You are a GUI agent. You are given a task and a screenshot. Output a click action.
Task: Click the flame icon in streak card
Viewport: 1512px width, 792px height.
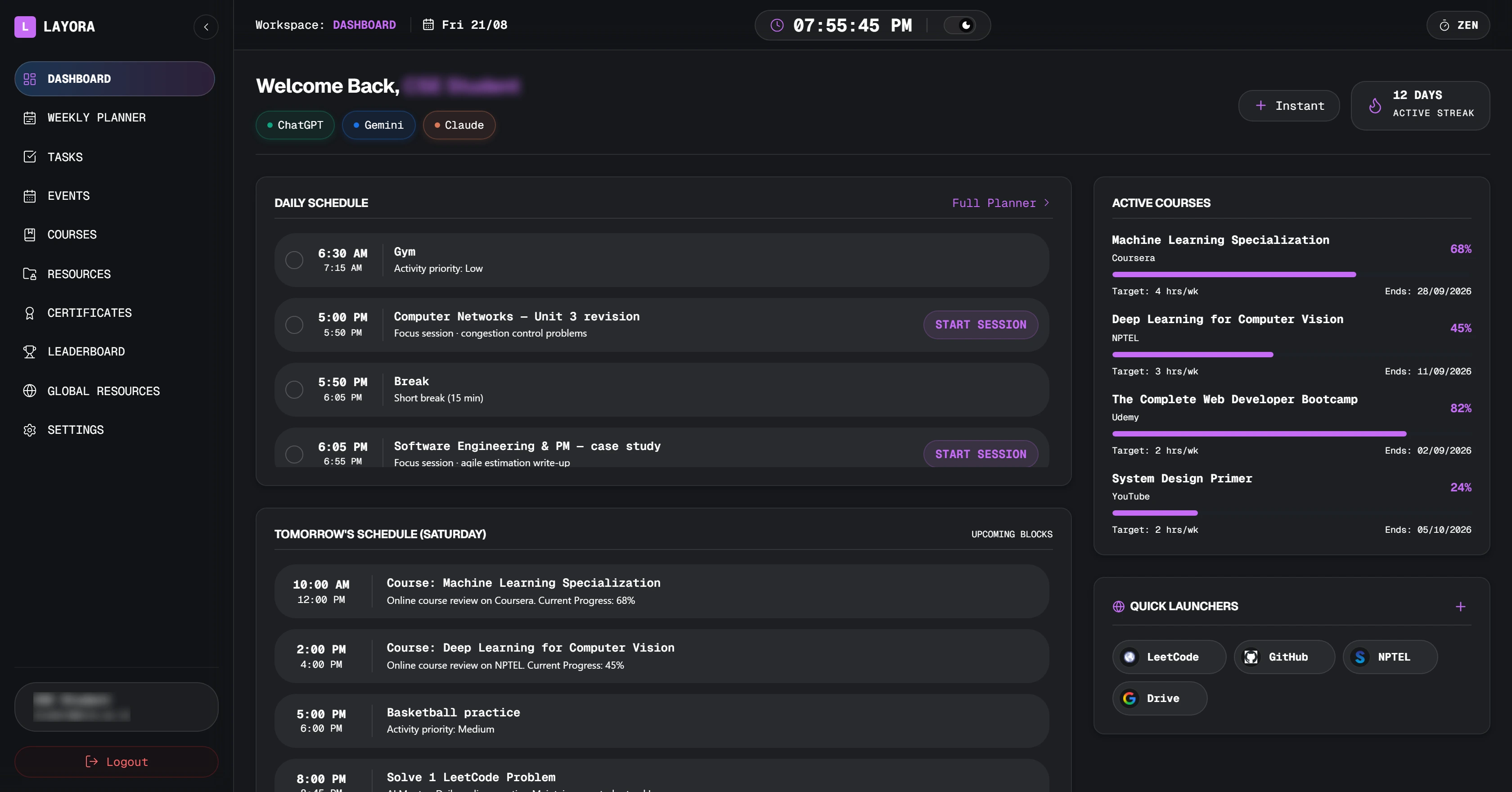[1375, 105]
